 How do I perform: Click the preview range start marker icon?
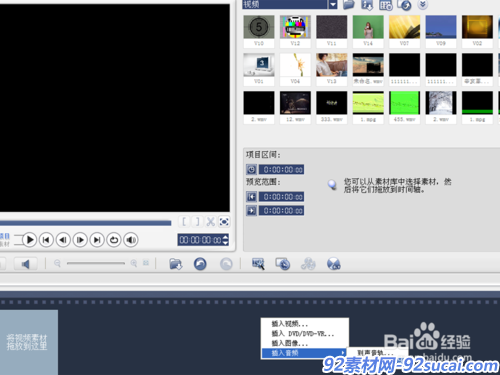[252, 197]
